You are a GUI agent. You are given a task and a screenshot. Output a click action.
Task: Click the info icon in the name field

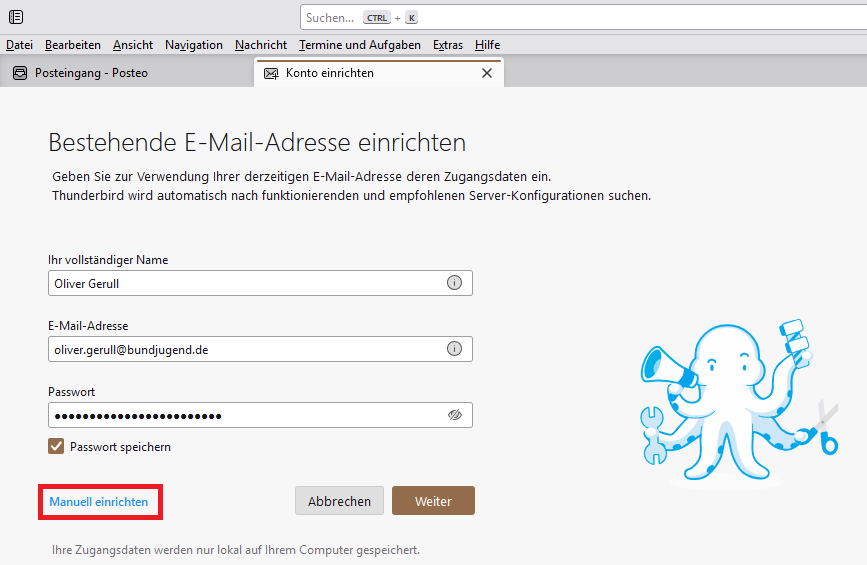point(454,283)
